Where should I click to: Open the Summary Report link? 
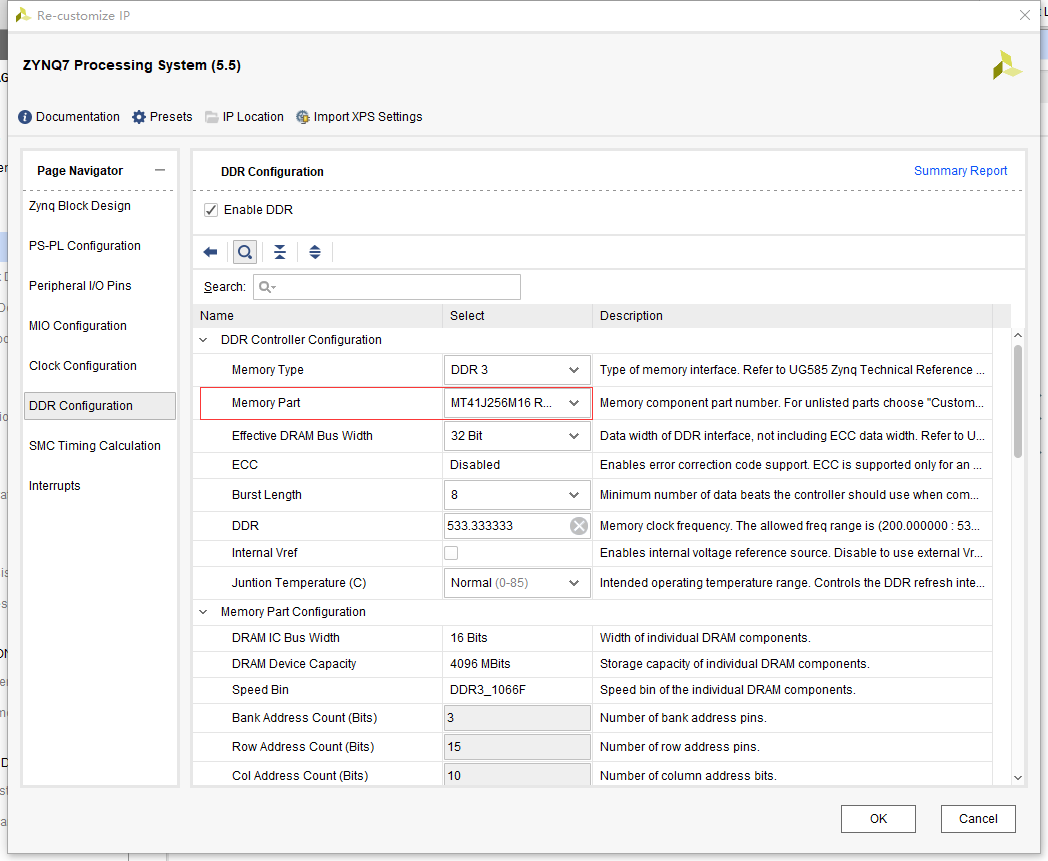(x=960, y=171)
